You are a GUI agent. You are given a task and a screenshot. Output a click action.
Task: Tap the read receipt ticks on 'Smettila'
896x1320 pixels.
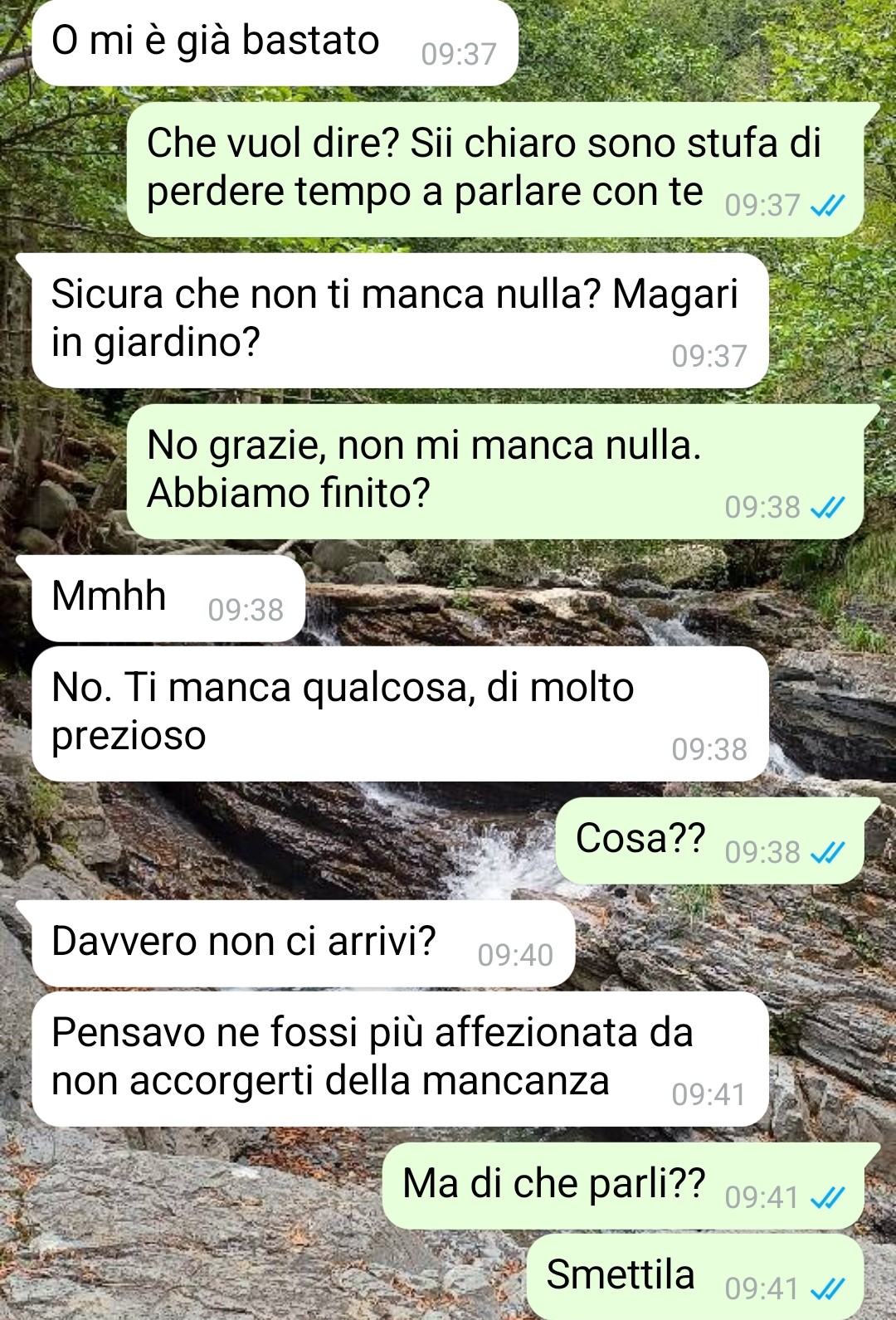pyautogui.click(x=827, y=1288)
